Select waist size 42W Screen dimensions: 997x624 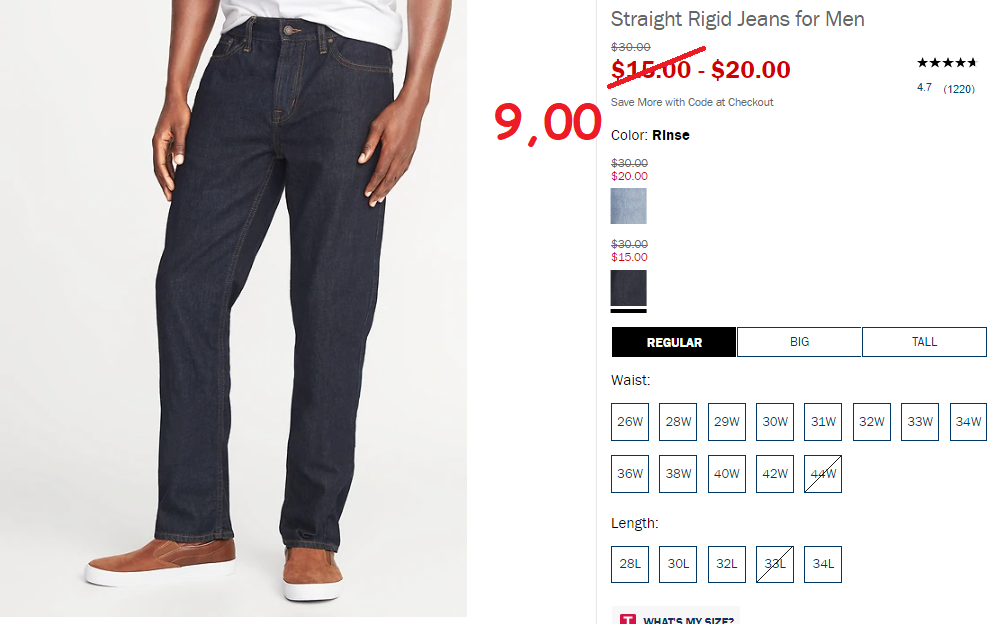(774, 474)
